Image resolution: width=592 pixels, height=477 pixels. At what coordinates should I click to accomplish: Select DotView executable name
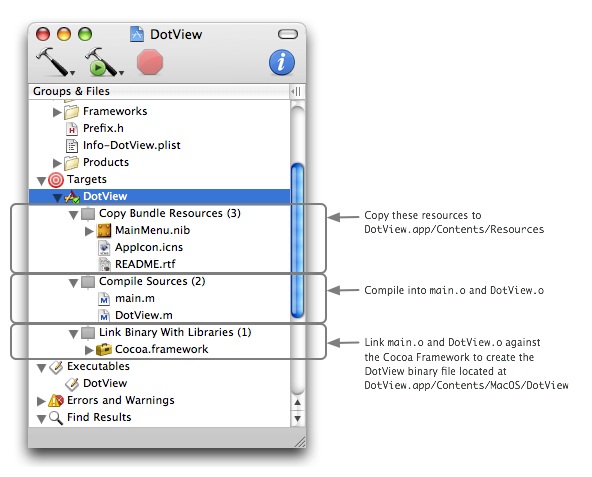pyautogui.click(x=105, y=383)
